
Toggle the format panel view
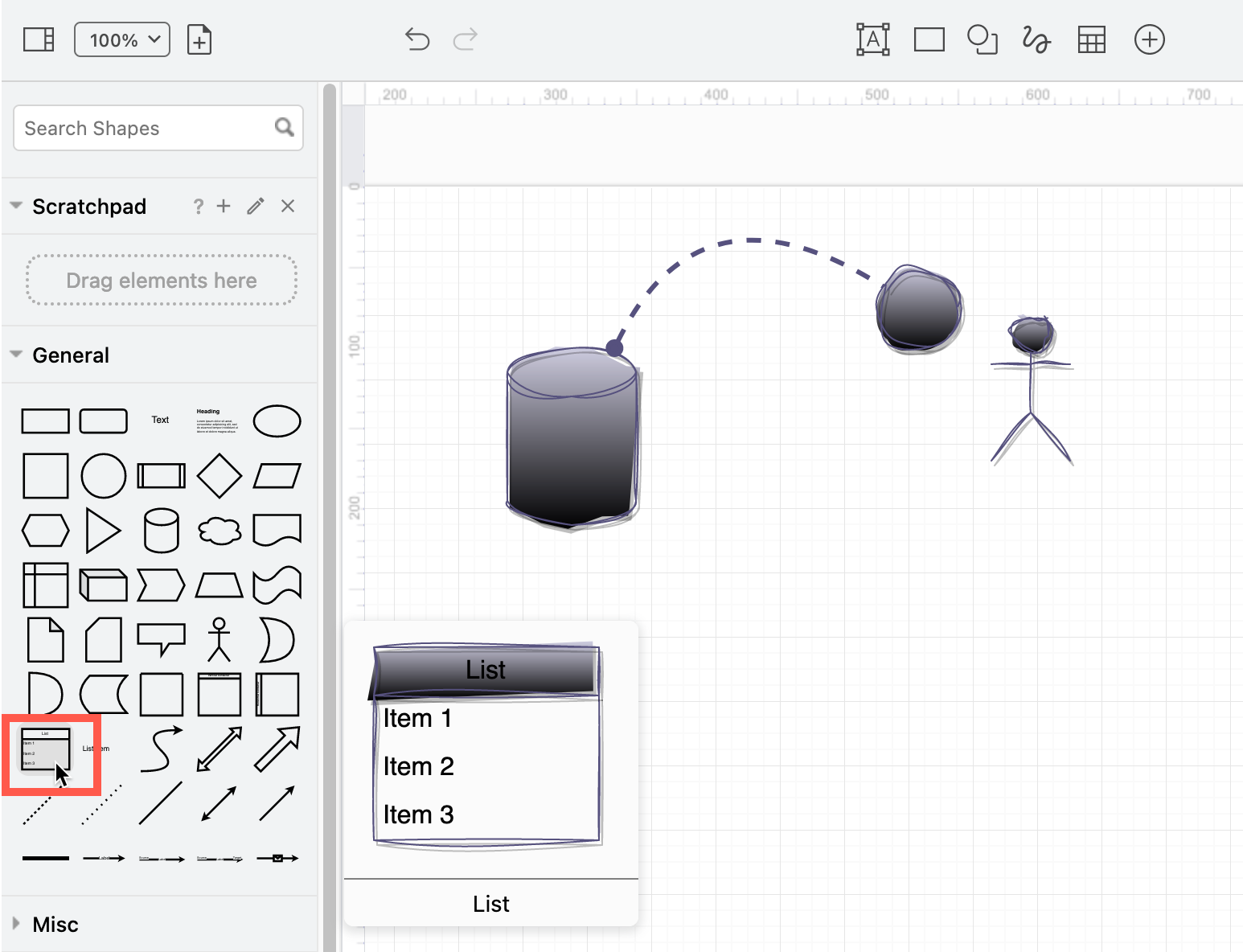click(x=38, y=39)
